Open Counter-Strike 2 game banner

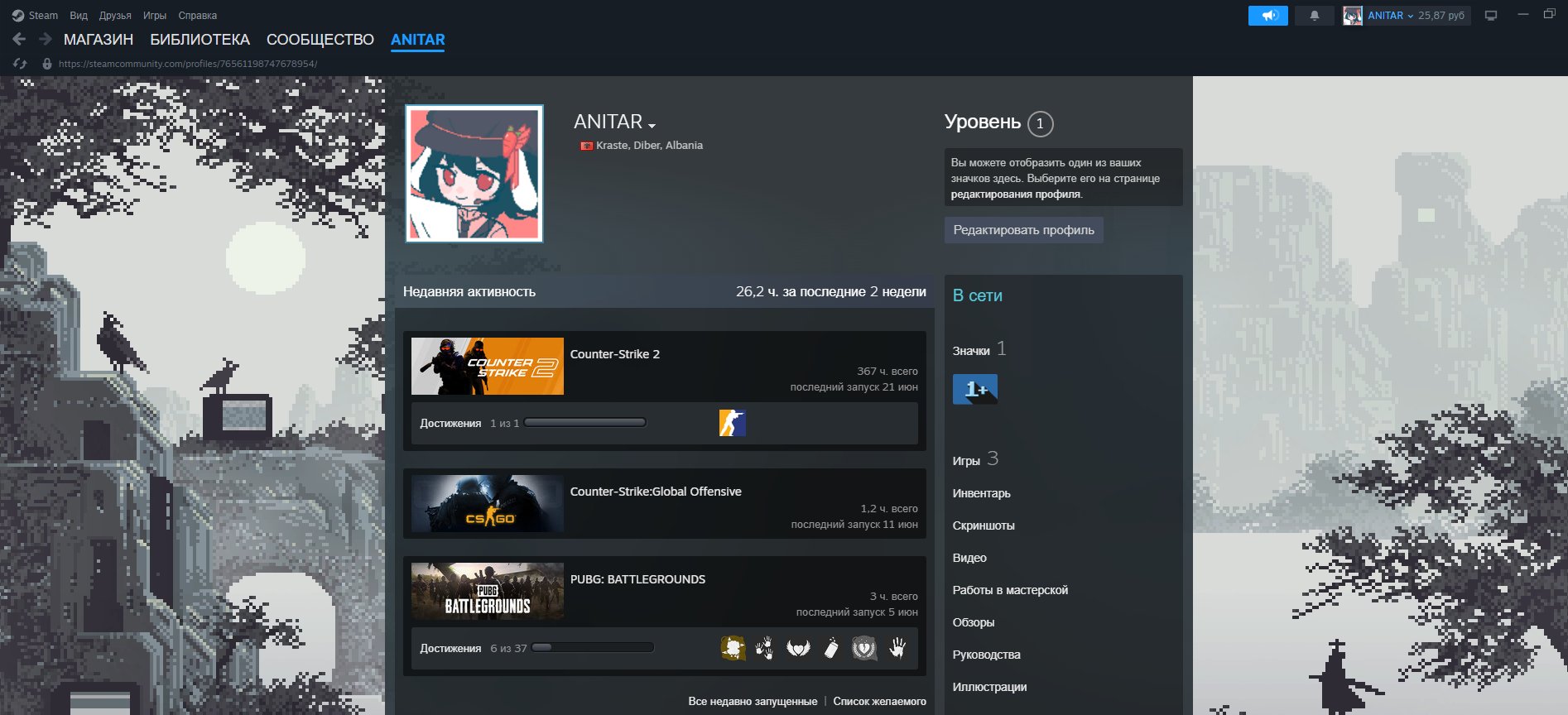(488, 366)
